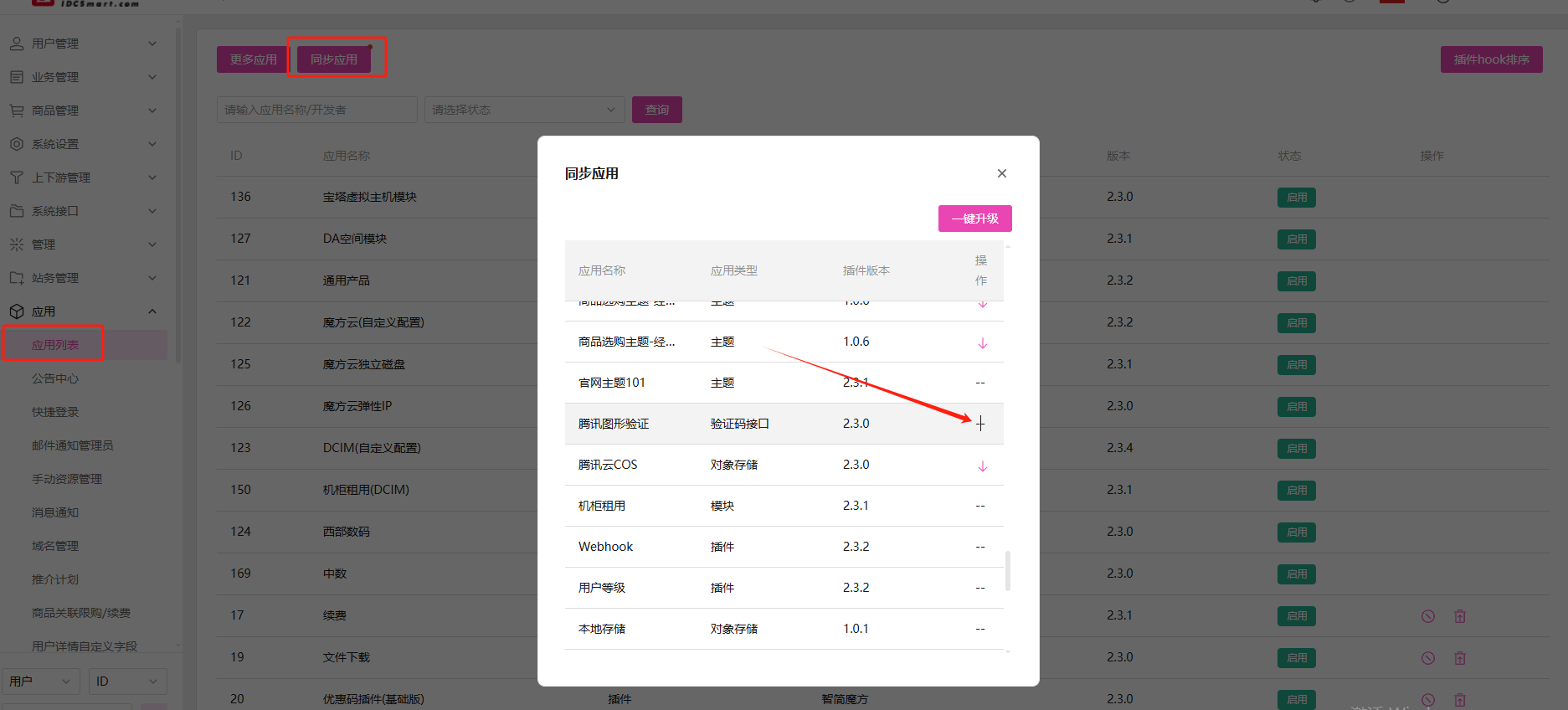Viewport: 1568px width, 710px height.
Task: Click the Webhook entry in dialog list
Action: click(x=605, y=547)
